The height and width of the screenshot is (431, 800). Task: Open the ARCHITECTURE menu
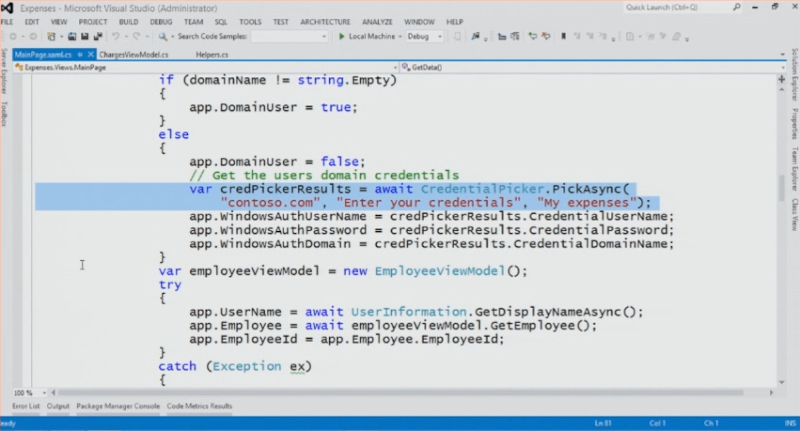[326, 22]
